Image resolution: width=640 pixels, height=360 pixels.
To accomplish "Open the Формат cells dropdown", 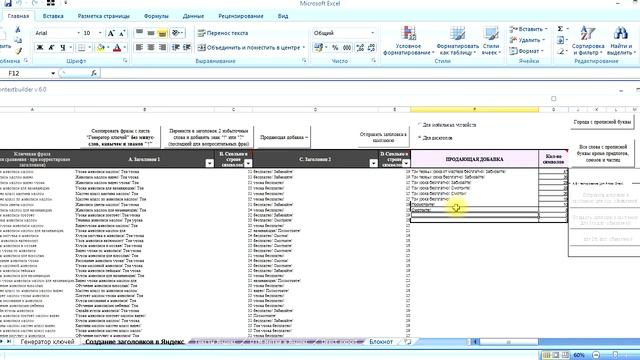I will pyautogui.click(x=527, y=51).
